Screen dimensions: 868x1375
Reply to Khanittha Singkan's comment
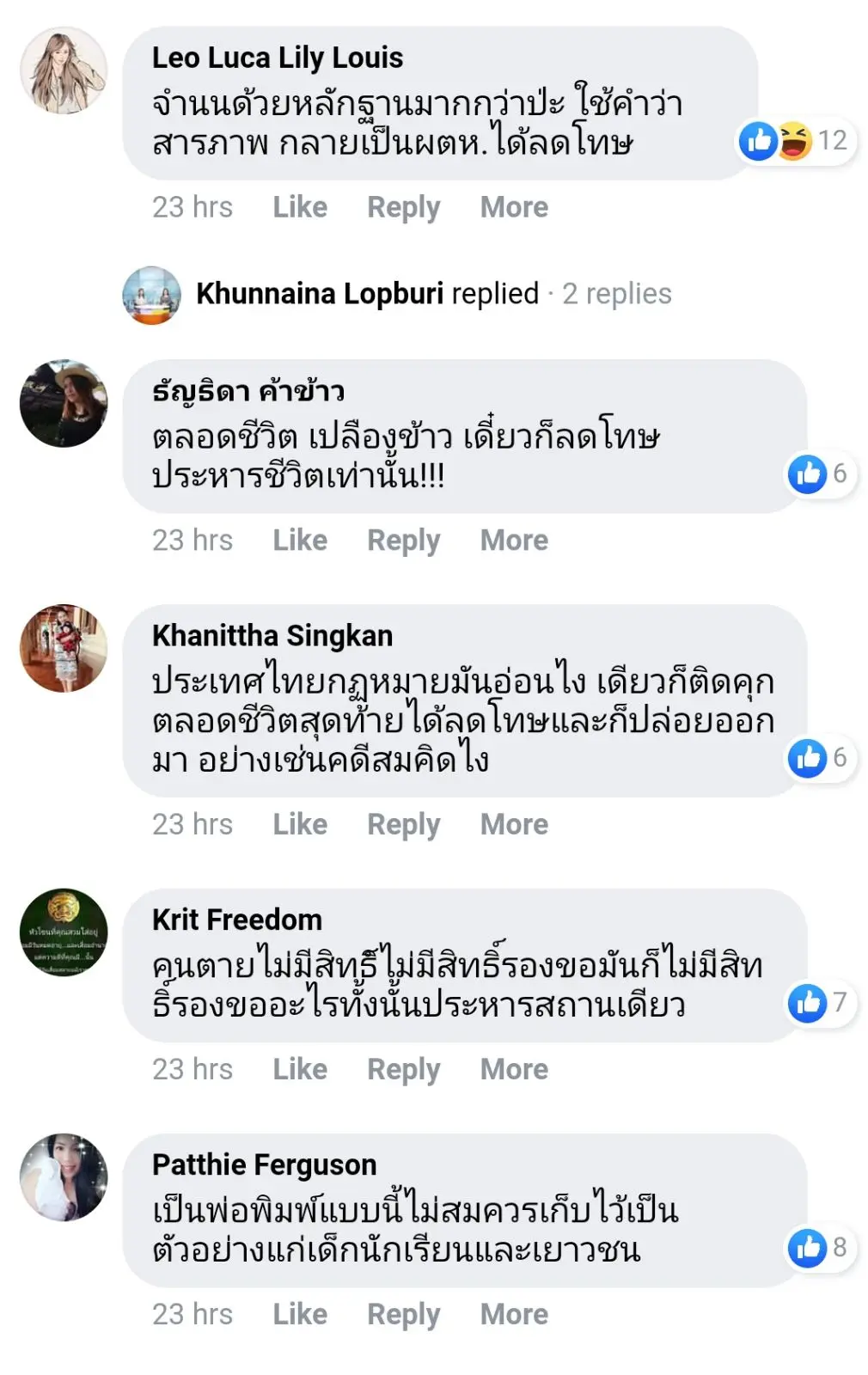coord(403,824)
